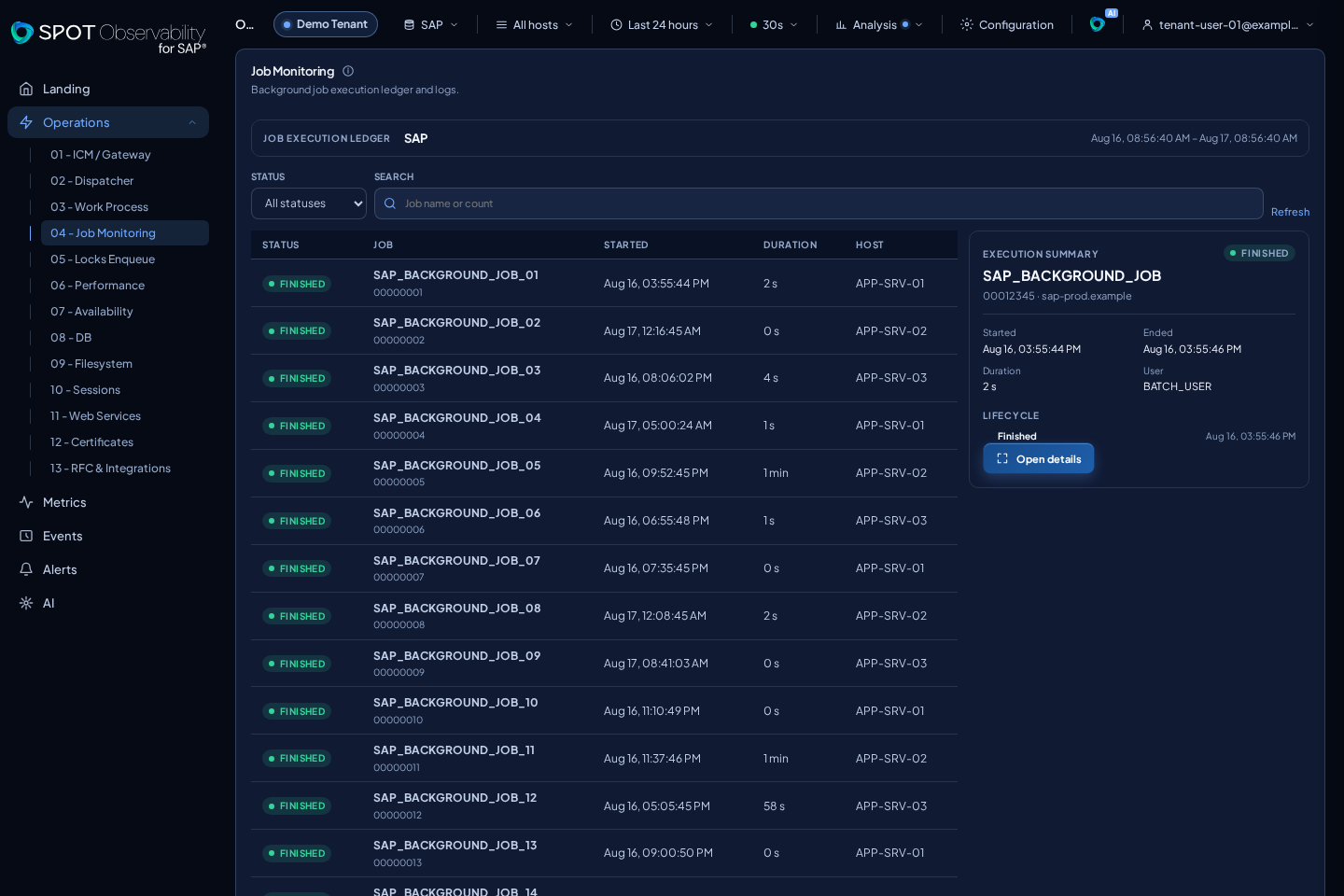Open the Analysis dropdown
1344x896 pixels.
[x=879, y=24]
